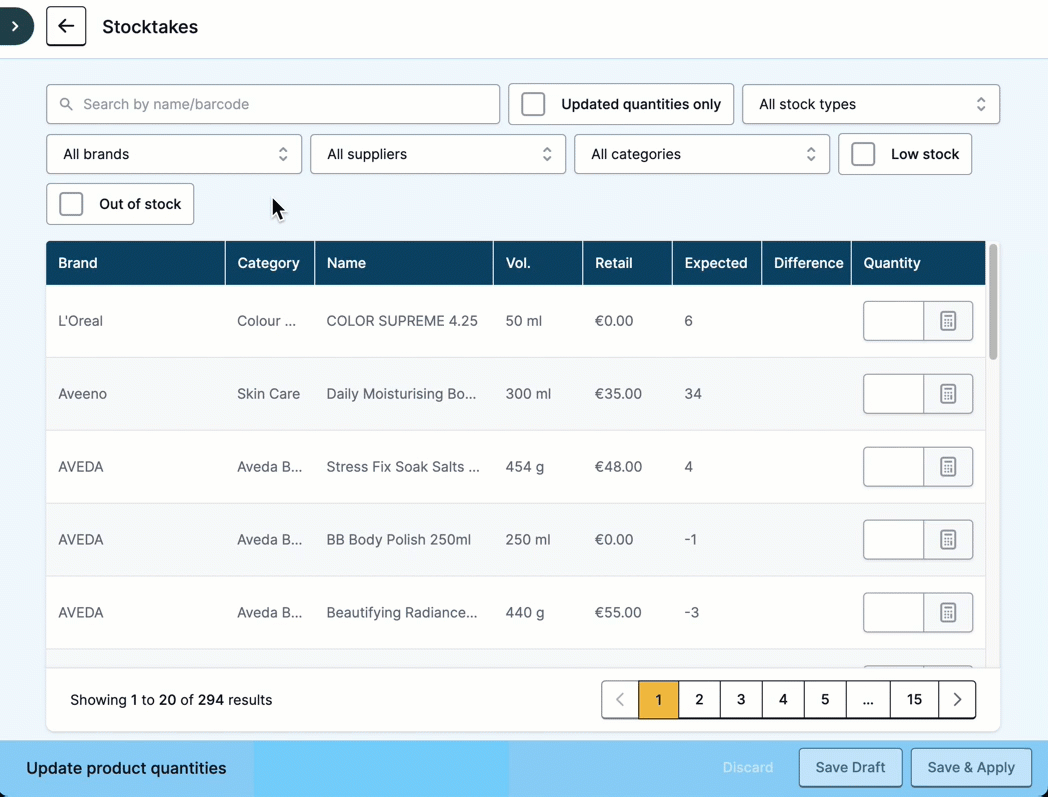Jump to results page 3
This screenshot has height=797, width=1048.
point(741,699)
